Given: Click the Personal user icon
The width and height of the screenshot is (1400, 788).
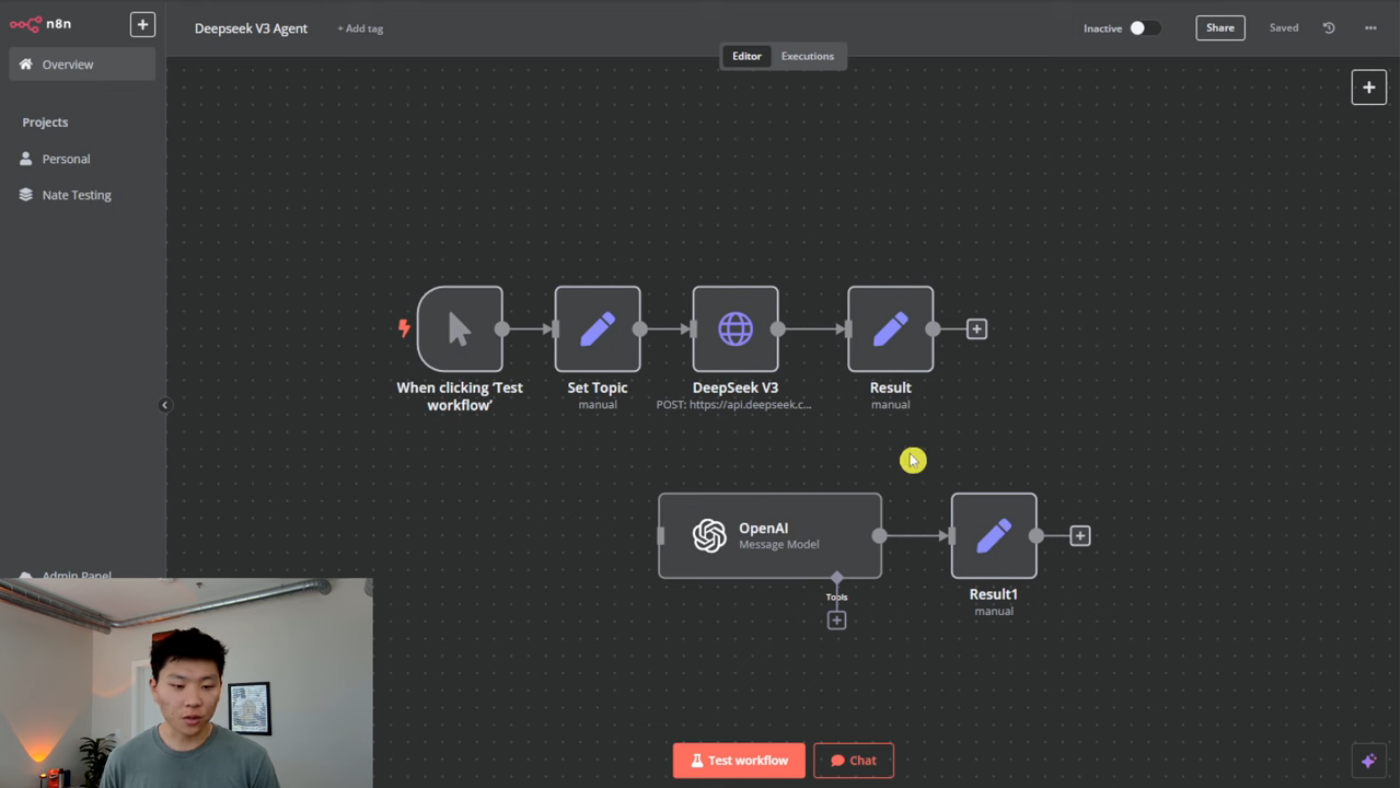Looking at the screenshot, I should pyautogui.click(x=26, y=158).
